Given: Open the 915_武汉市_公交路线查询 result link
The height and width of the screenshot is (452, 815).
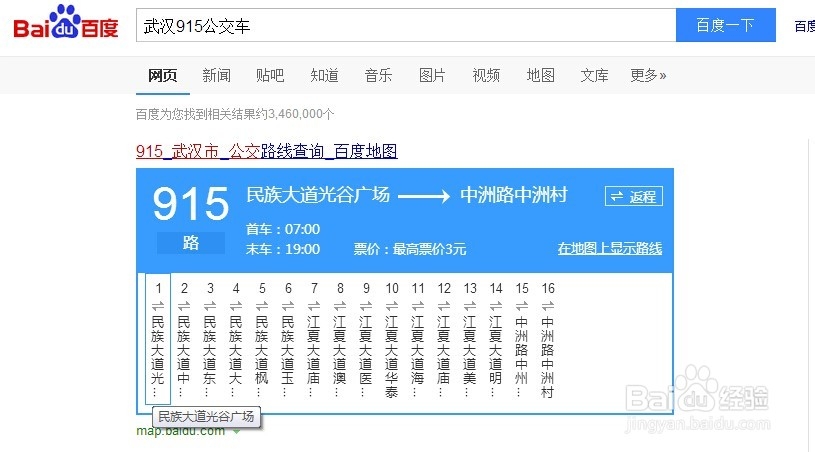Looking at the screenshot, I should 267,151.
